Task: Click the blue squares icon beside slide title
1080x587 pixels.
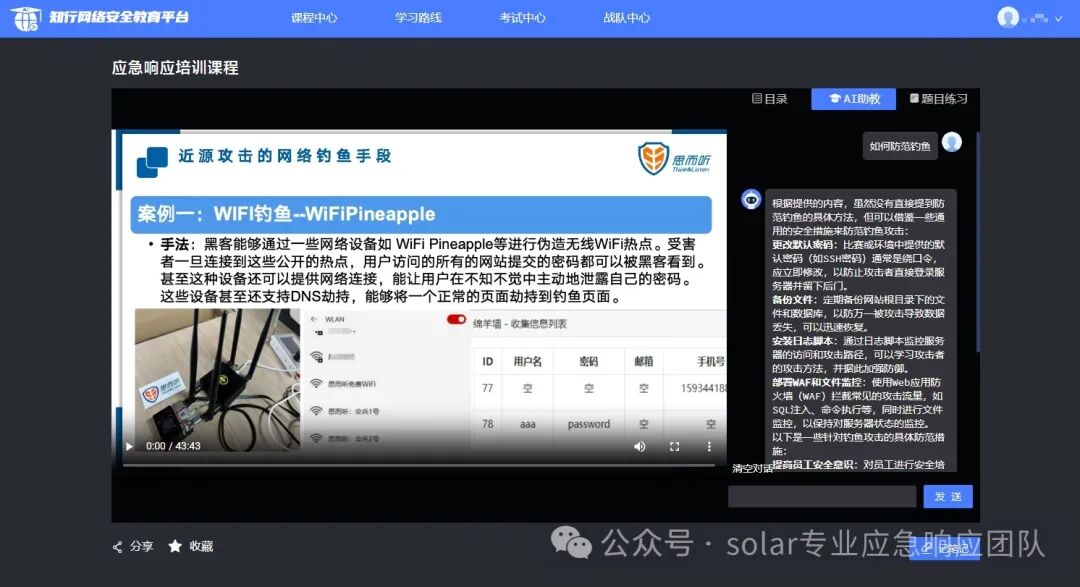Action: 152,162
